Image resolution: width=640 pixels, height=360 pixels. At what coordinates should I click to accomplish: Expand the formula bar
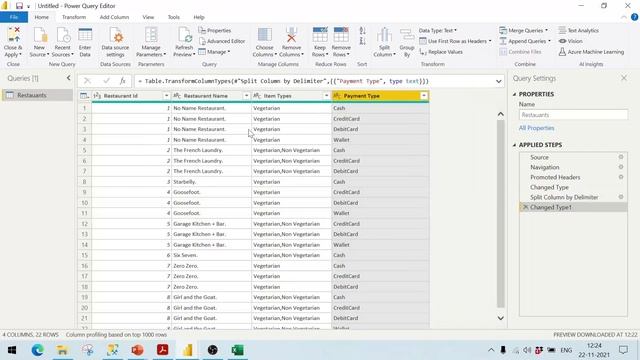click(498, 81)
